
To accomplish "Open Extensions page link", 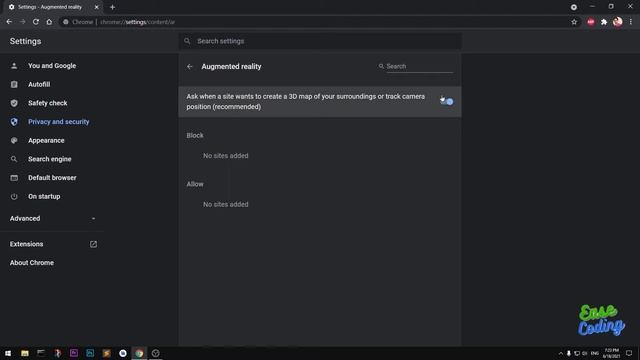I will pos(27,244).
